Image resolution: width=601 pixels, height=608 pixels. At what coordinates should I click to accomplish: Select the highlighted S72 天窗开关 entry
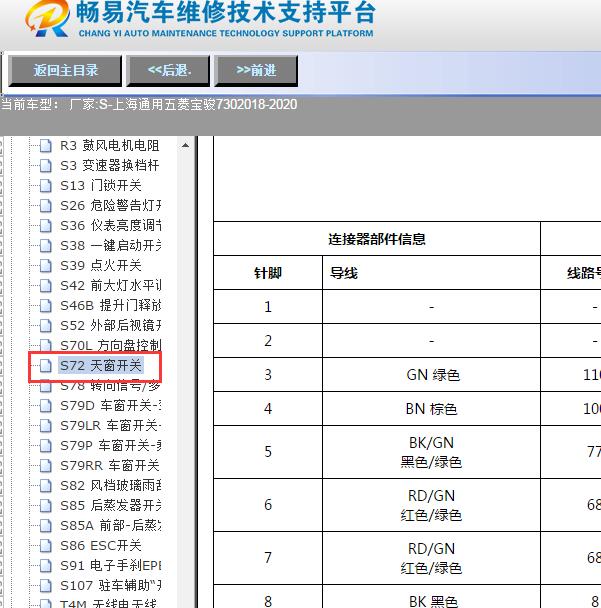pos(101,366)
